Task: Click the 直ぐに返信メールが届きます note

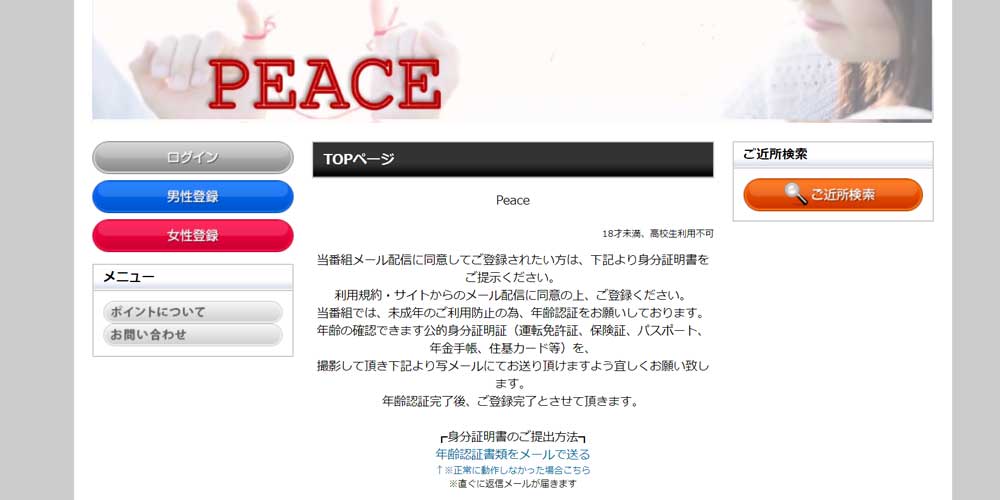Action: click(513, 484)
